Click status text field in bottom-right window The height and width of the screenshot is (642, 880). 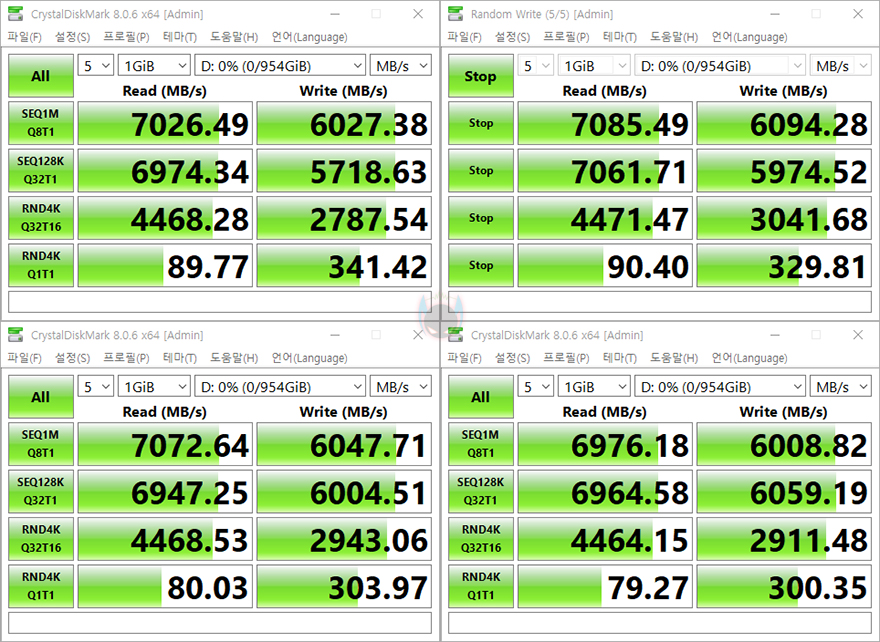coord(660,623)
